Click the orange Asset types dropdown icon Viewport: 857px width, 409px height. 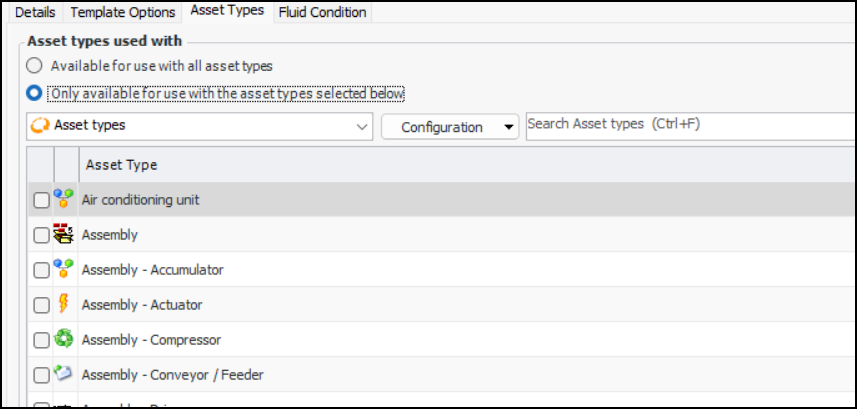(x=40, y=126)
